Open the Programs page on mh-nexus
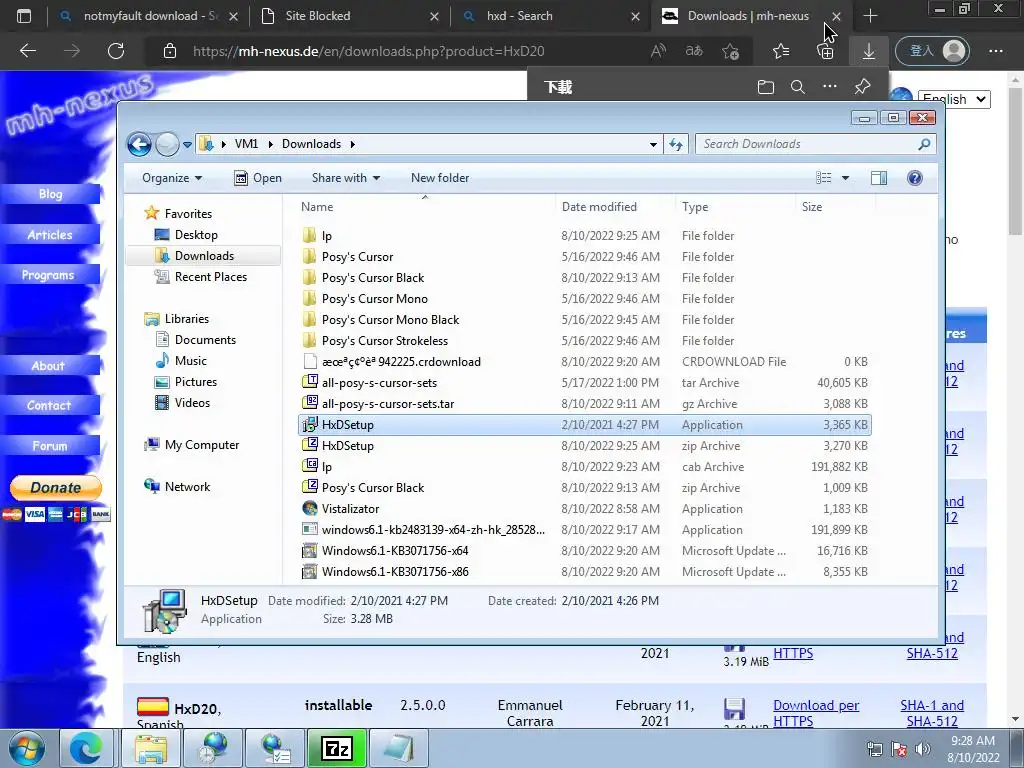 50,275
